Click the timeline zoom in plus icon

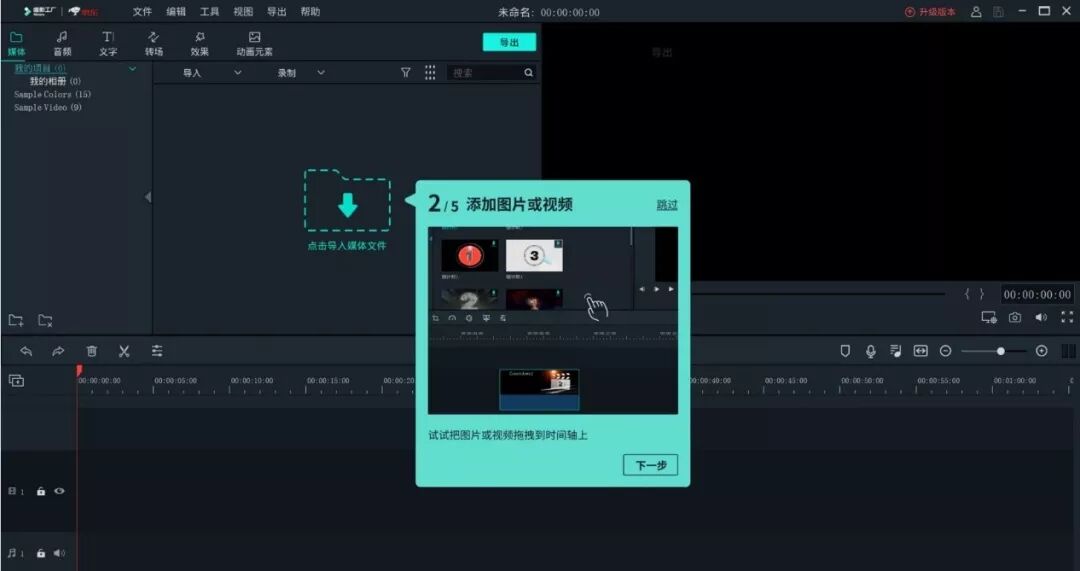[1041, 351]
